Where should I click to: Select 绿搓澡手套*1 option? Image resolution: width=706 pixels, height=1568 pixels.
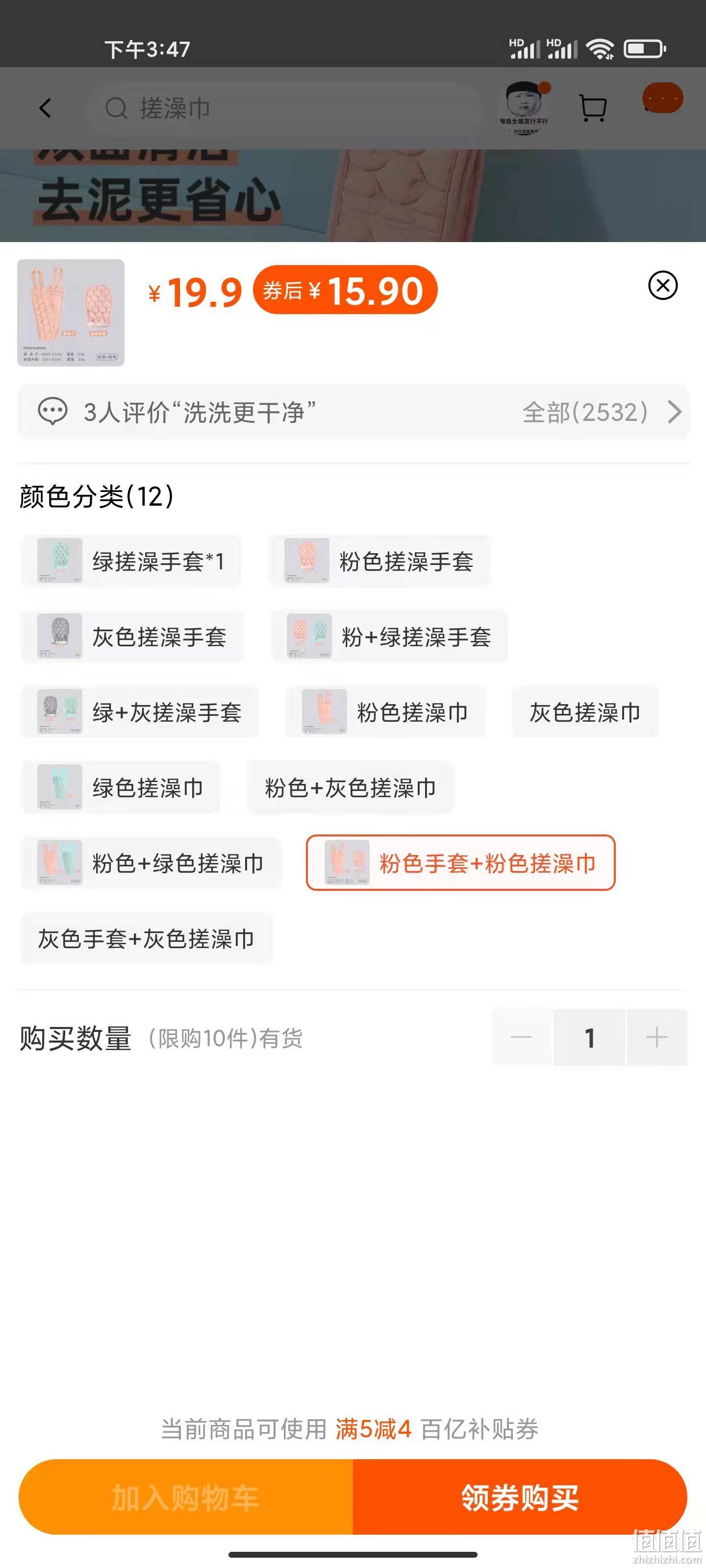point(131,561)
